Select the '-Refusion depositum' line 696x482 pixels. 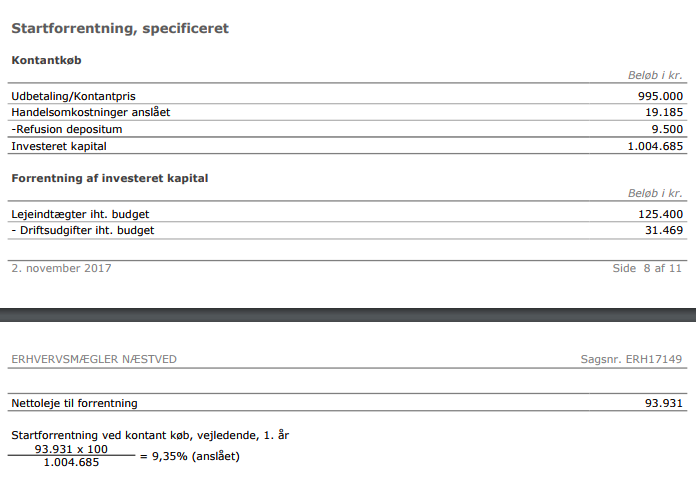tap(66, 129)
